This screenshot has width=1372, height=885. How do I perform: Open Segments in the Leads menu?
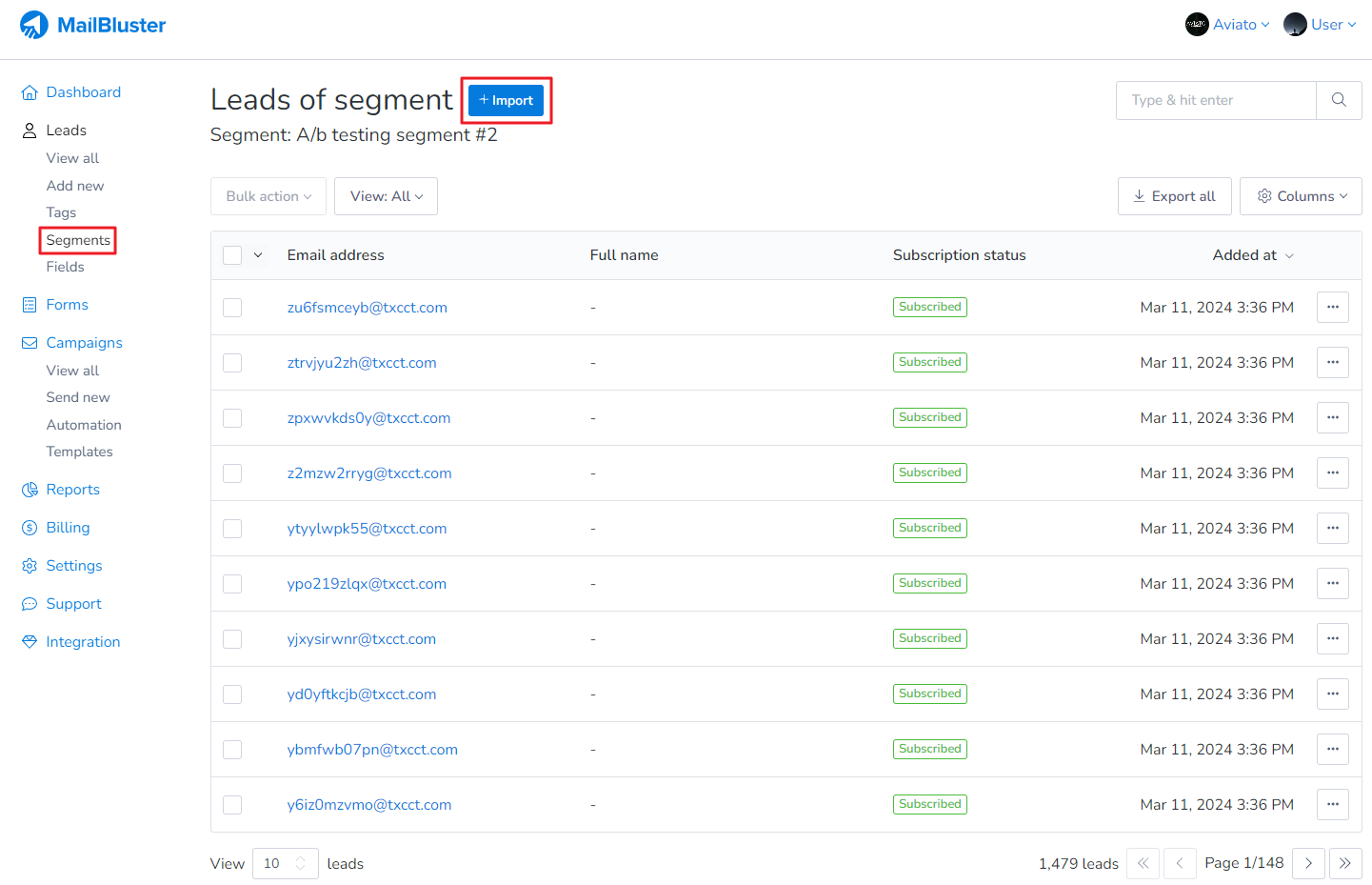78,240
